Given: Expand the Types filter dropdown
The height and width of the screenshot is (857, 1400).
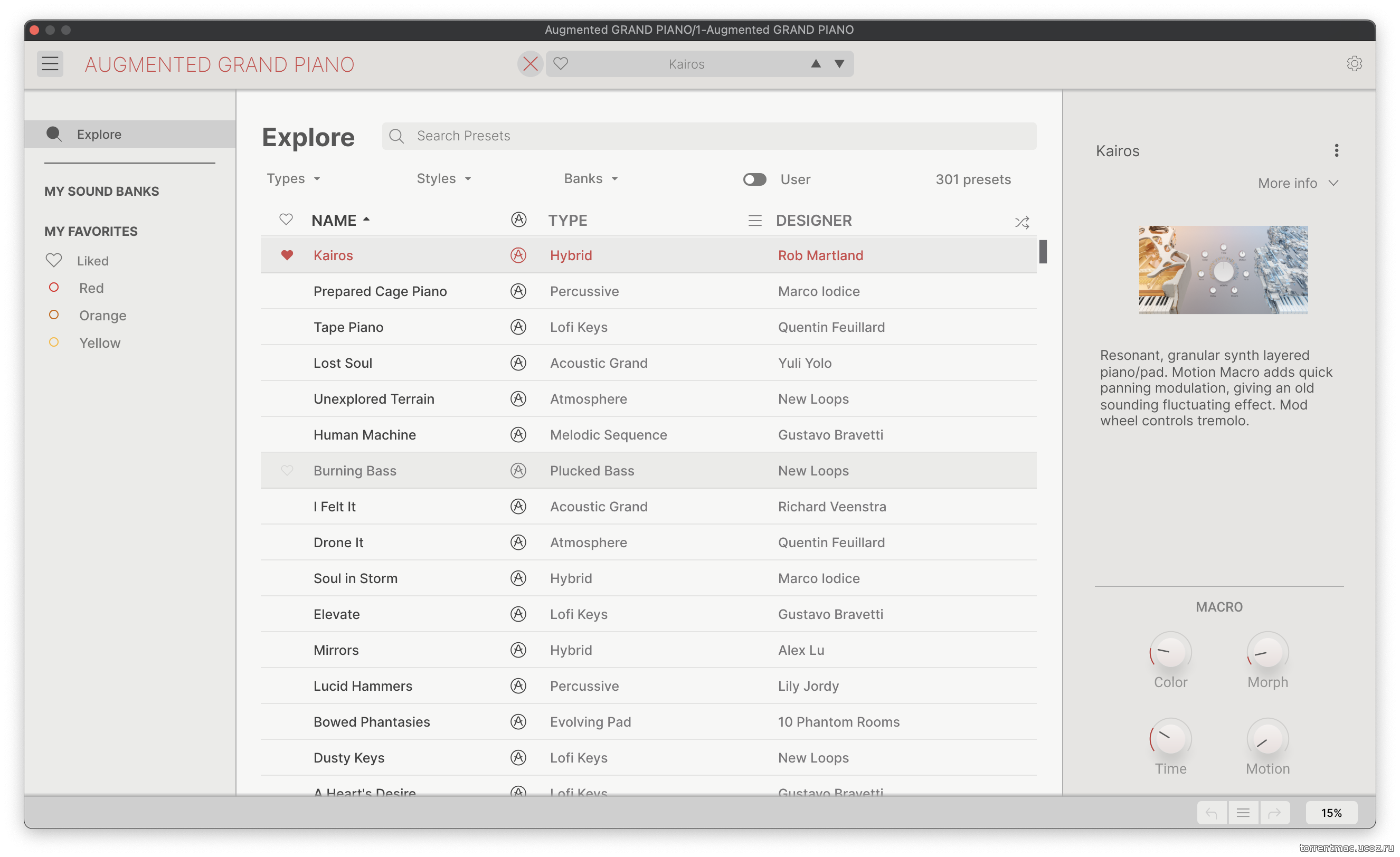Looking at the screenshot, I should coord(294,178).
